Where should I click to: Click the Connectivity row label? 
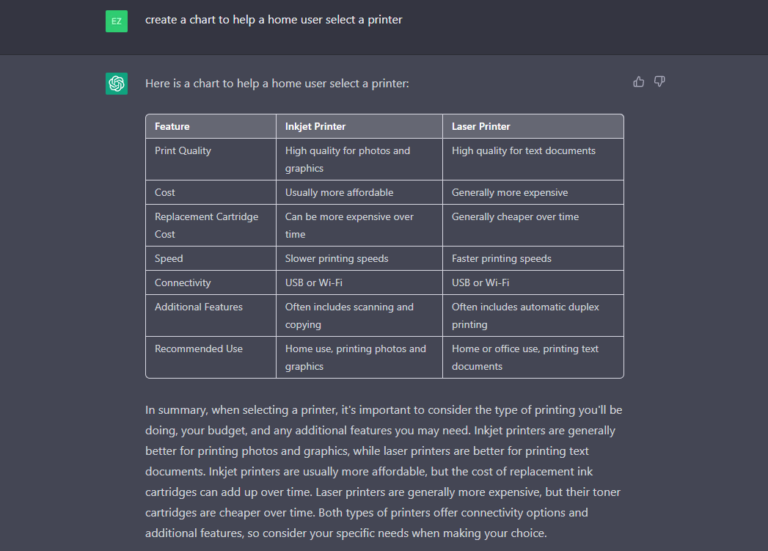pyautogui.click(x=183, y=283)
